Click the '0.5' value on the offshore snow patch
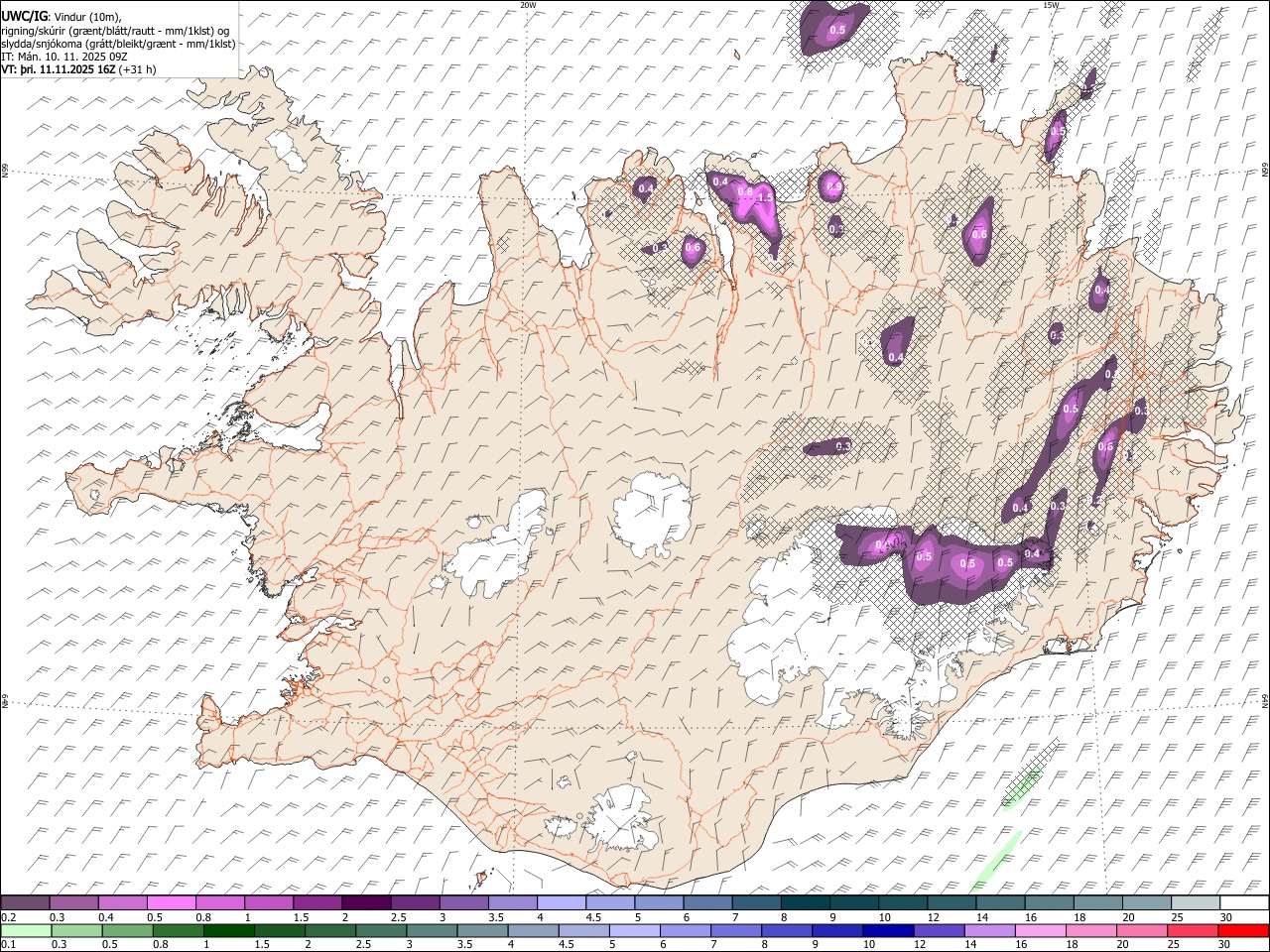Screen dimensions: 1270x952 (837, 31)
